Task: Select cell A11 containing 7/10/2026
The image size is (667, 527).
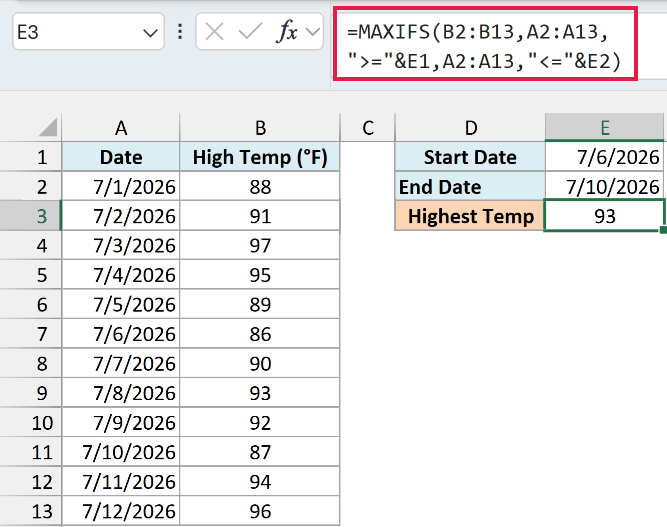Action: pyautogui.click(x=121, y=452)
